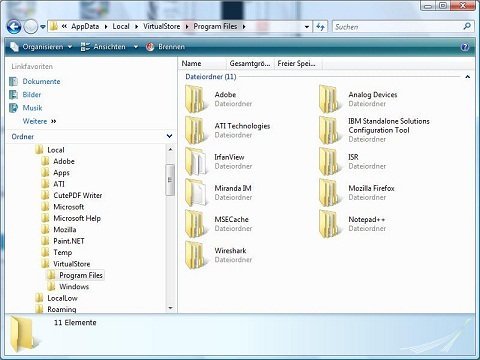Viewport: 480px width, 360px height.
Task: Click Program Files in the address breadcrumb
Action: (x=215, y=26)
